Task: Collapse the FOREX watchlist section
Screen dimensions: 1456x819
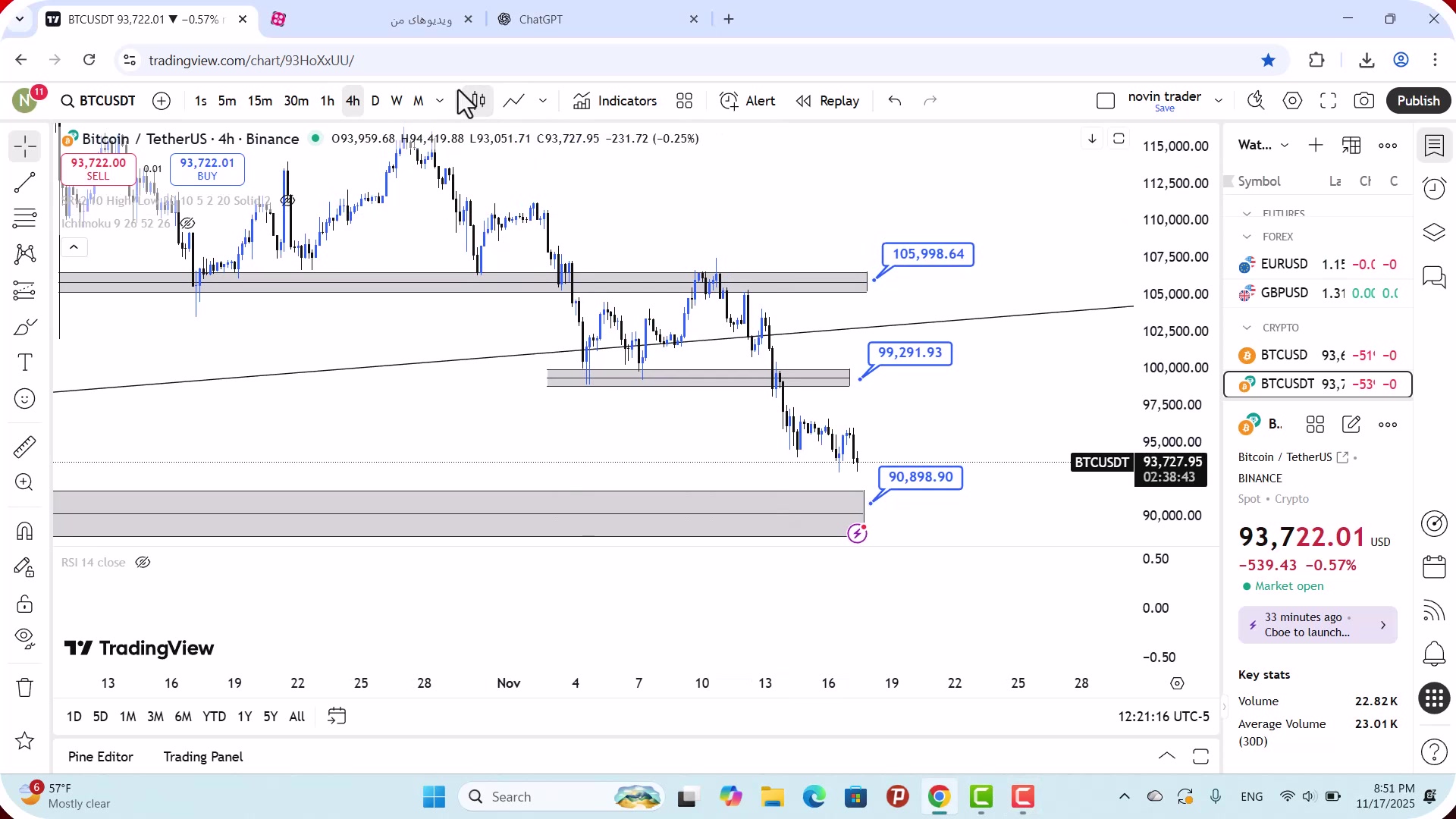Action: coord(1247,237)
